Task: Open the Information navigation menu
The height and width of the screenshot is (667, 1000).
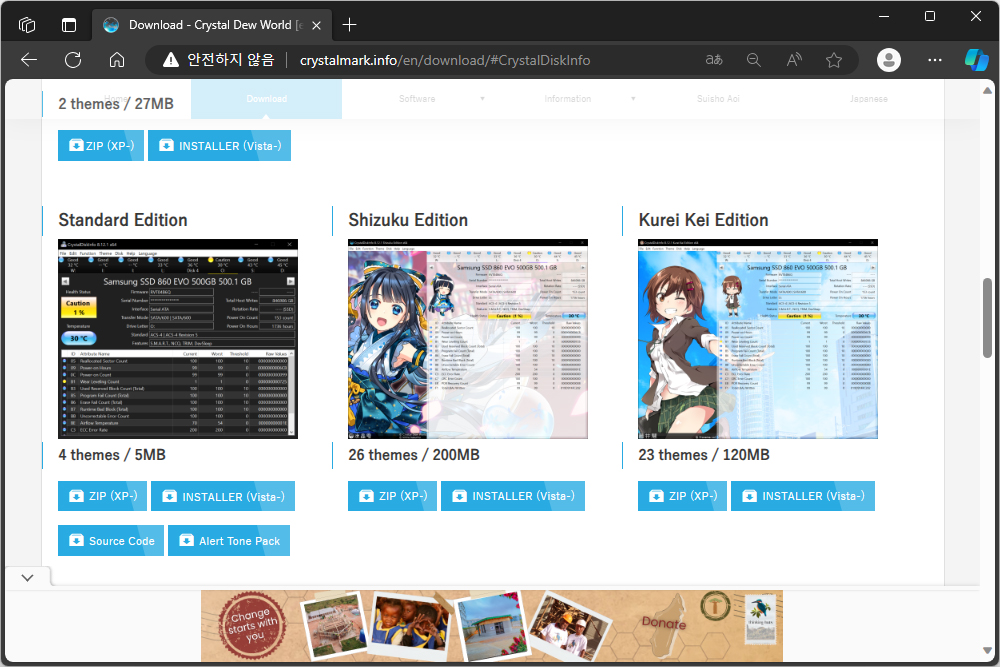Action: [x=568, y=99]
